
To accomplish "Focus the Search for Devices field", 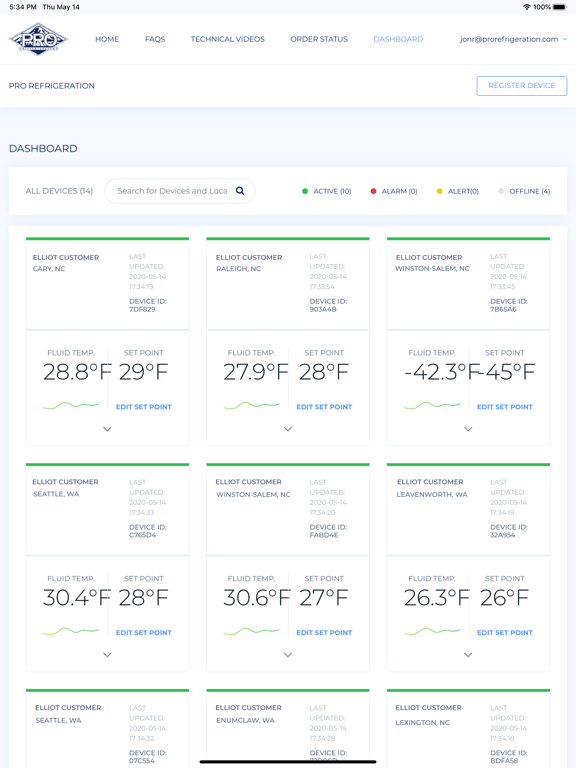I will click(180, 191).
